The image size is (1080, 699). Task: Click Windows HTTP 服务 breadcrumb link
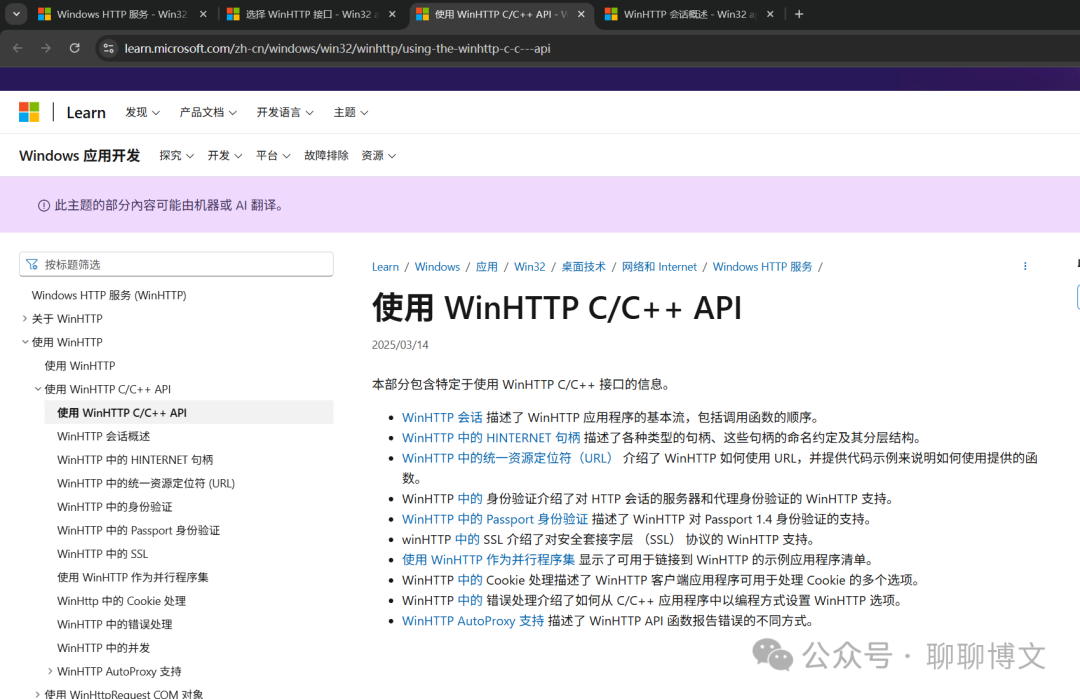pyautogui.click(x=762, y=267)
